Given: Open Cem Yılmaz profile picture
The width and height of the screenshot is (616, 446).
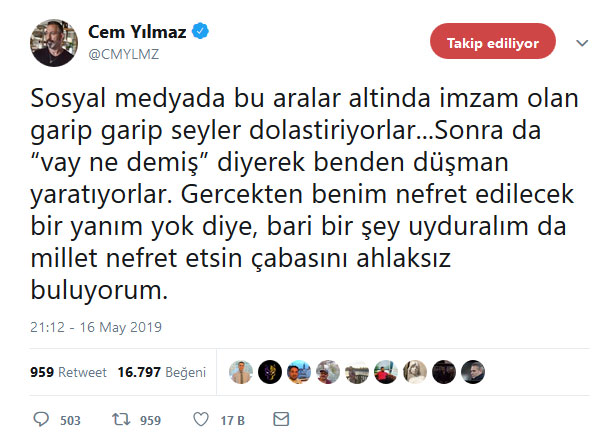Looking at the screenshot, I should pos(54,43).
